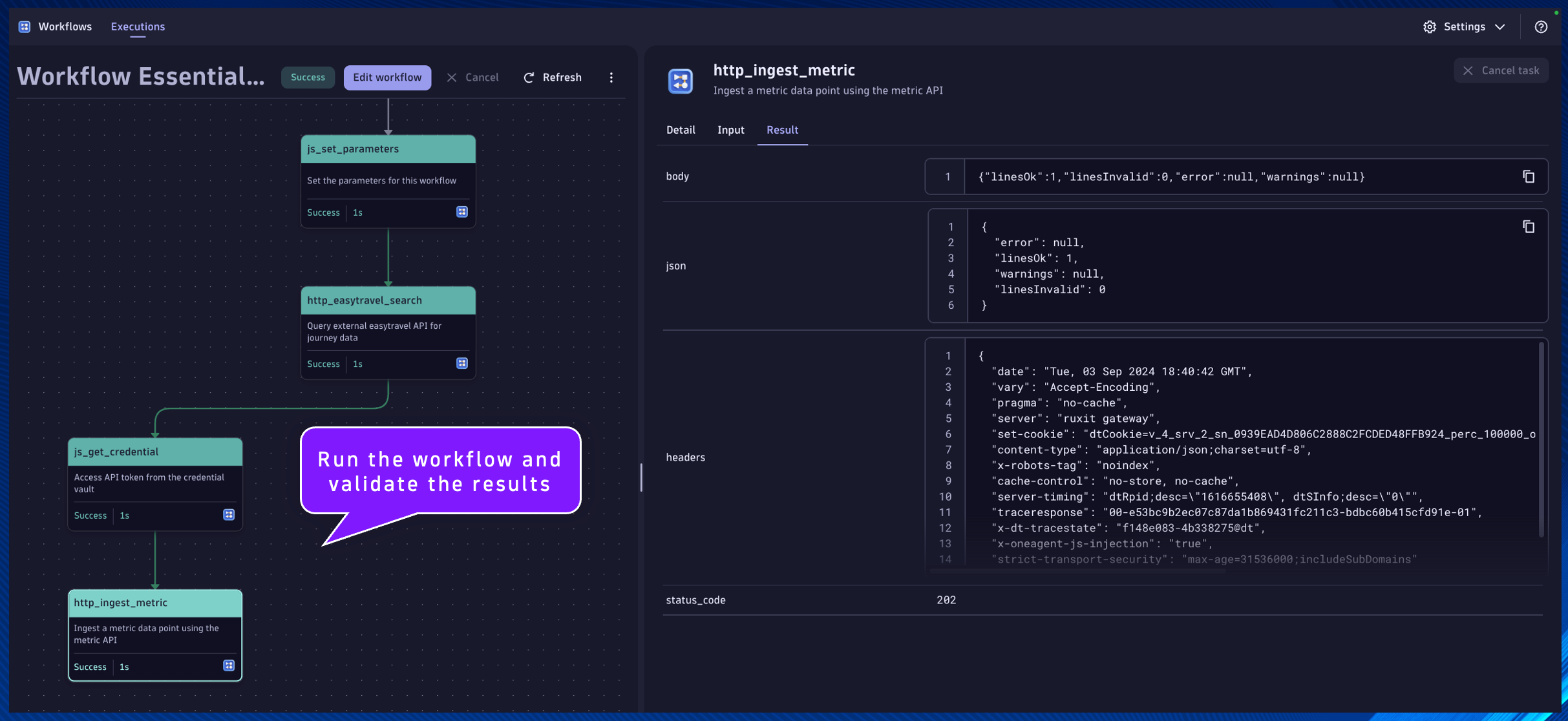
Task: Click the http_ingest_metric panel title
Action: coord(784,70)
